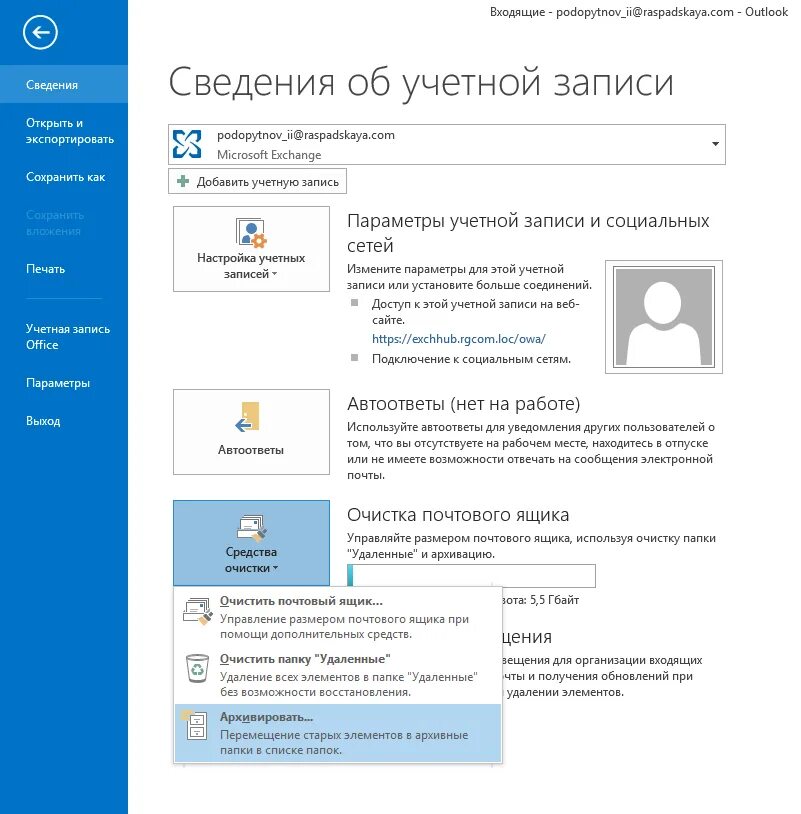The width and height of the screenshot is (801, 814).
Task: Open Параметры in the sidebar
Action: pyautogui.click(x=58, y=383)
